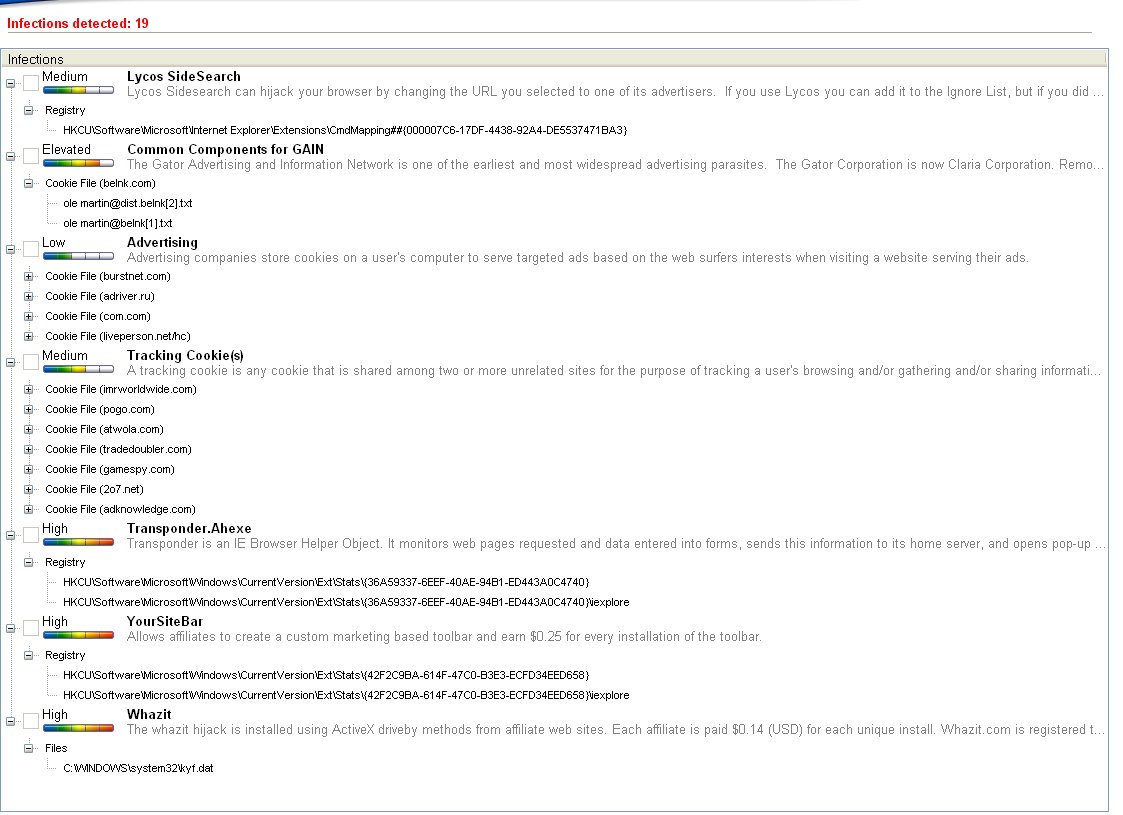The image size is (1123, 815).
Task: Expand Cookie File (atwola.com)
Action: (29, 430)
